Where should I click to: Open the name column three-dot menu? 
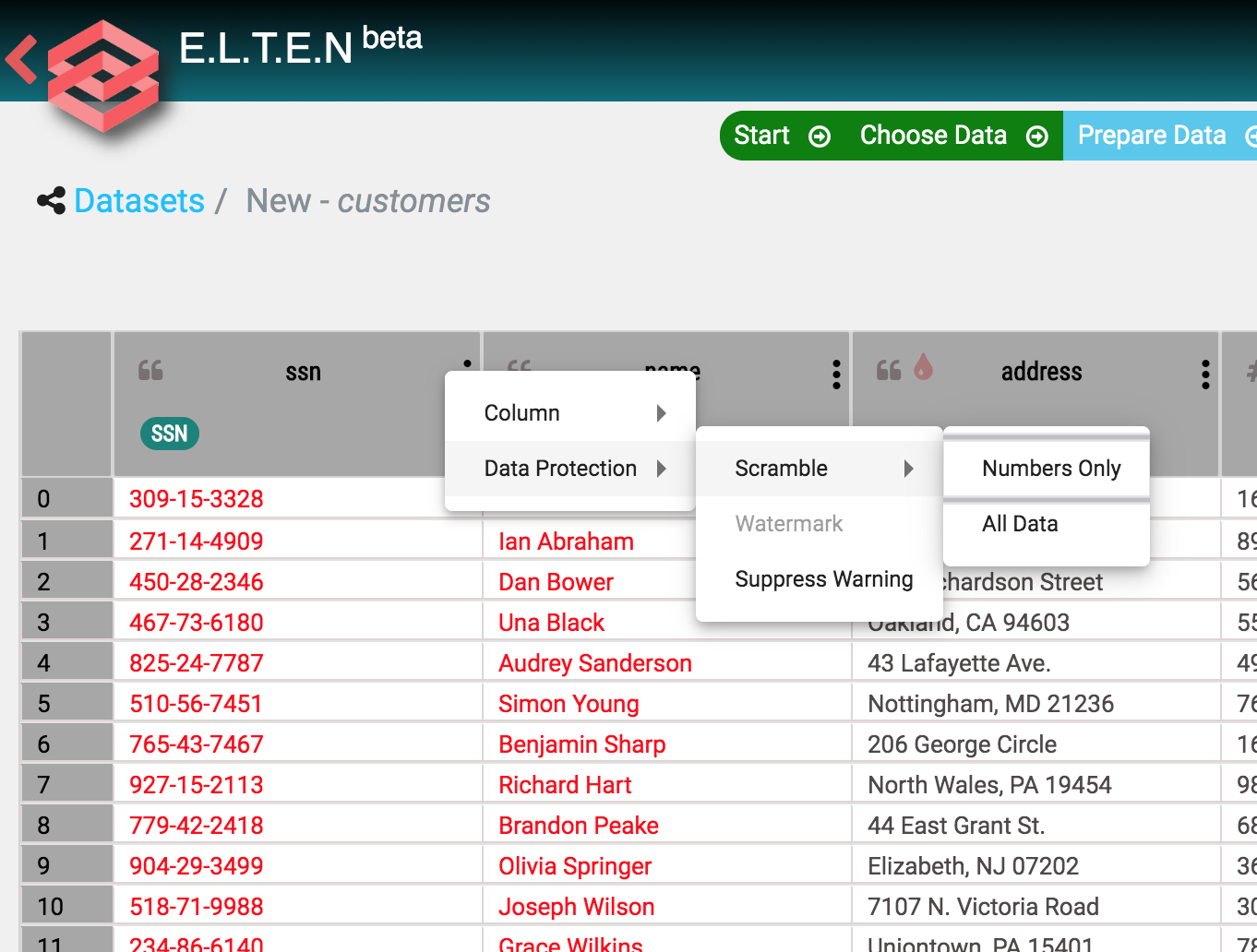(x=836, y=374)
